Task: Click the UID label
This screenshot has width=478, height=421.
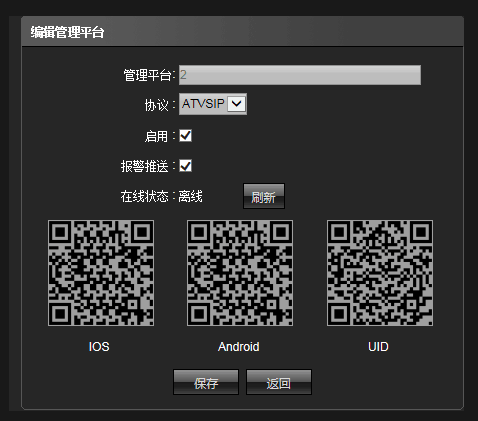Action: 378,347
